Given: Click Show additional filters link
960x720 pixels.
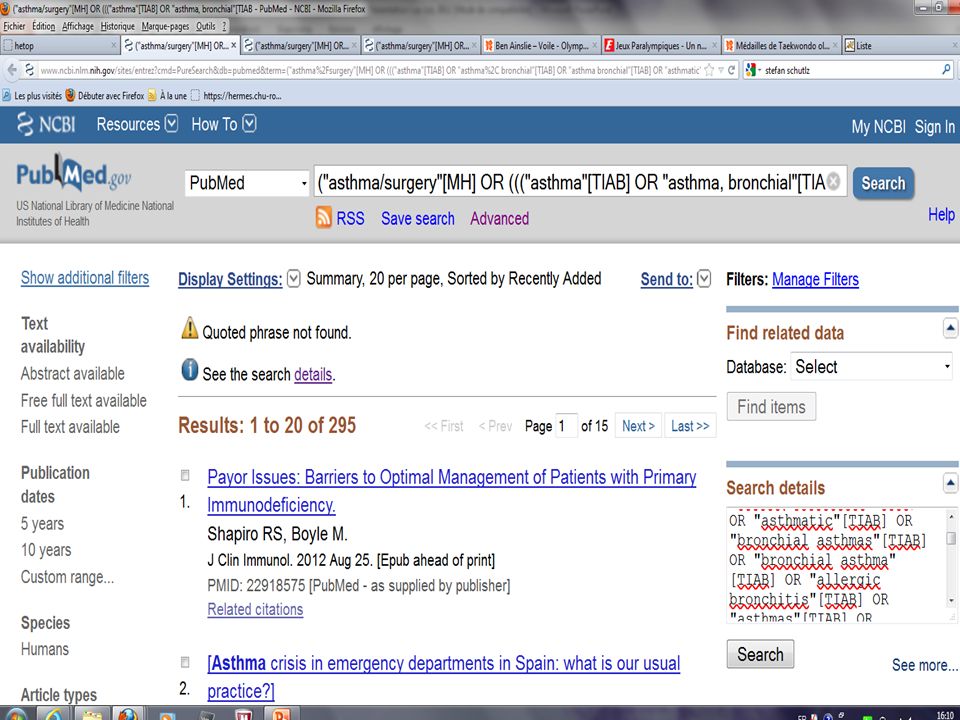Looking at the screenshot, I should pos(85,278).
